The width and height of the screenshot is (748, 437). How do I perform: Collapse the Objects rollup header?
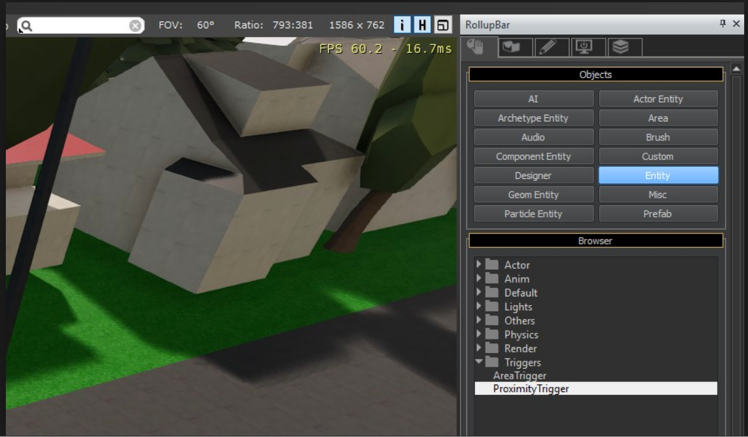tap(596, 74)
